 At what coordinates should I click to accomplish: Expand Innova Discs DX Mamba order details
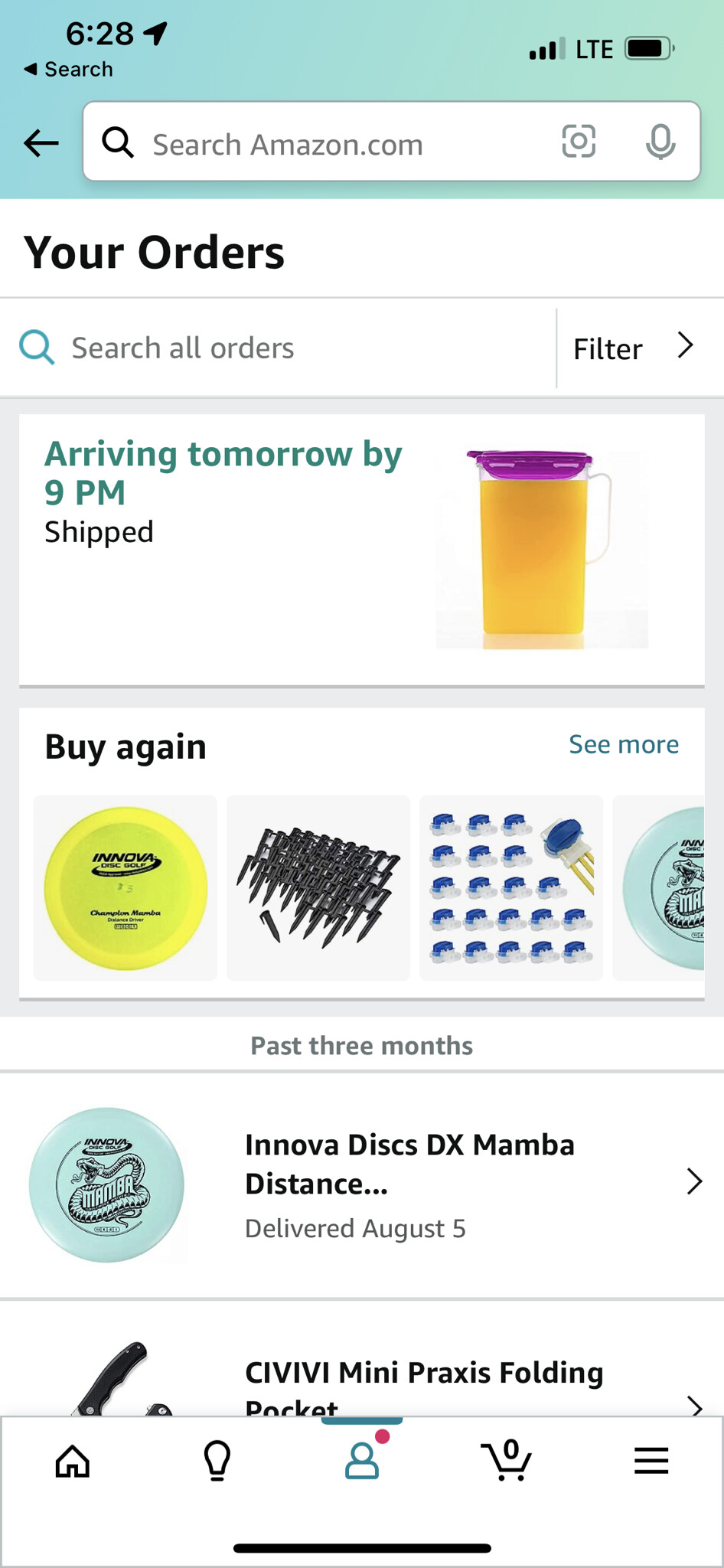pyautogui.click(x=694, y=1181)
